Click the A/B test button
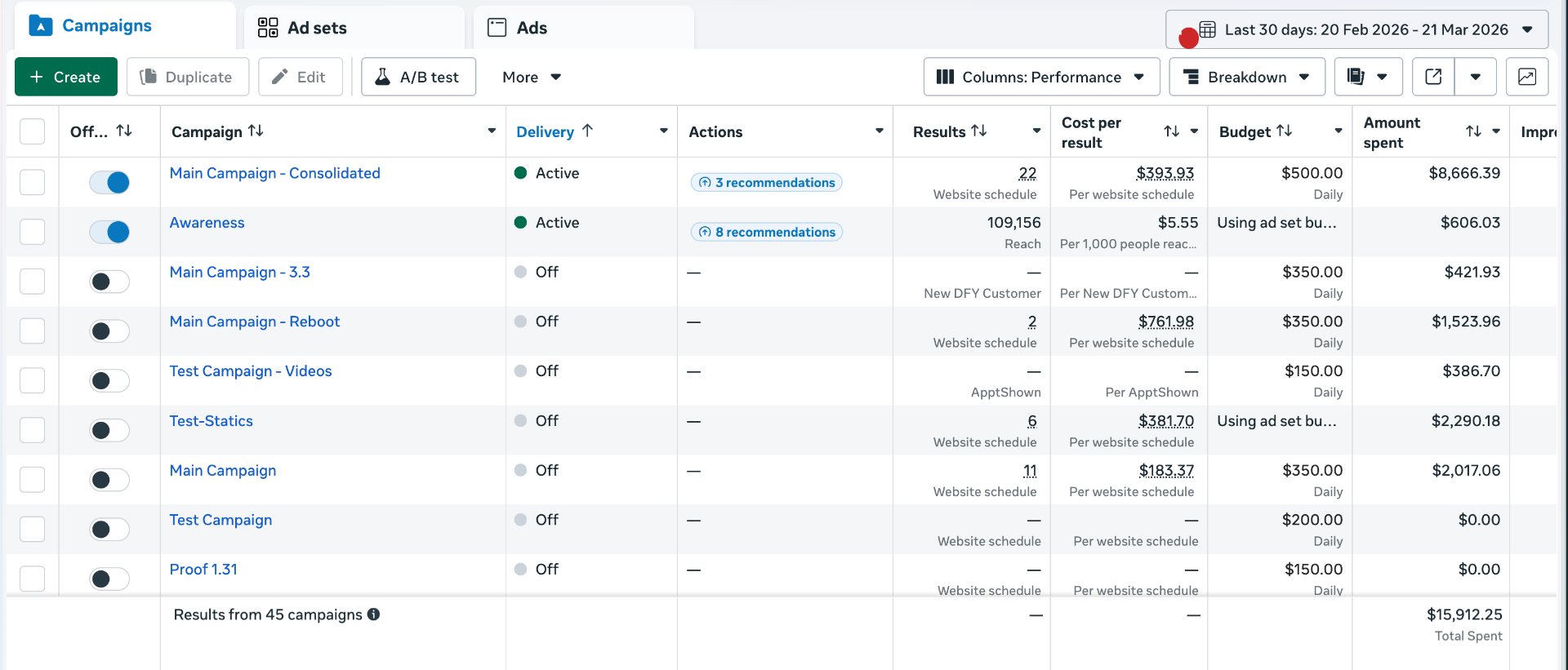Screen dimensions: 1568x670 click(419, 77)
